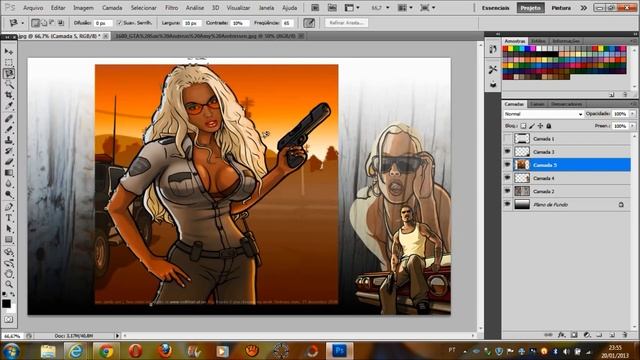Select the Crop tool

(9, 95)
